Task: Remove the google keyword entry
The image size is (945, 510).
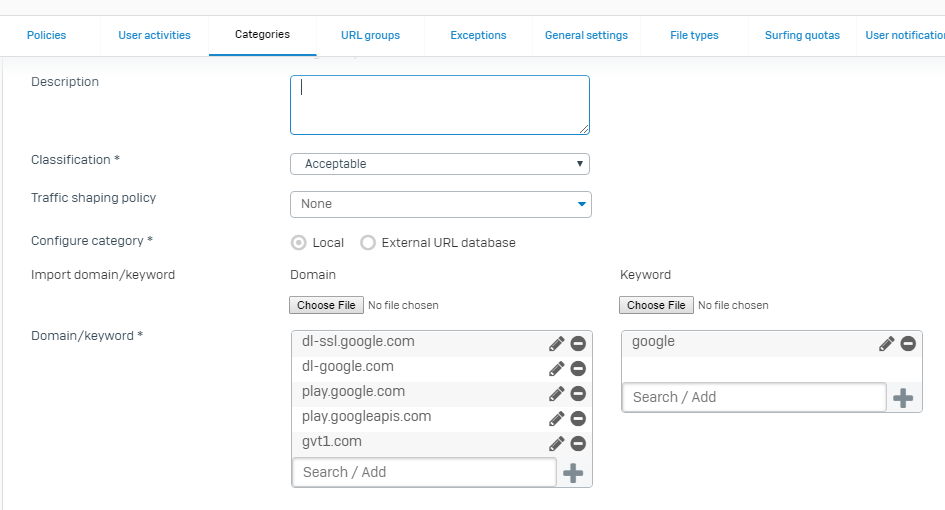Action: [x=908, y=344]
